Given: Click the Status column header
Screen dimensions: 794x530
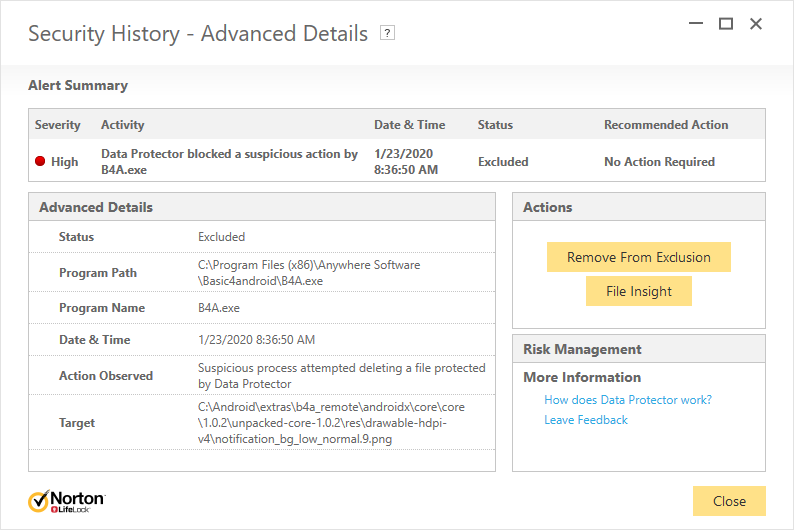Looking at the screenshot, I should 495,125.
